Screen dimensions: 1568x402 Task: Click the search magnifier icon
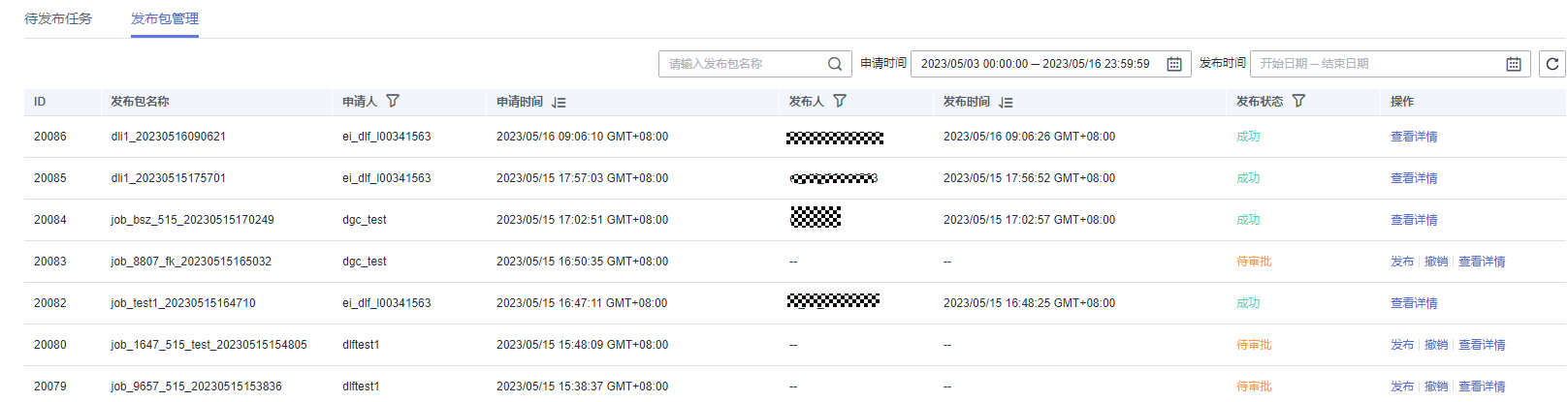coord(834,64)
